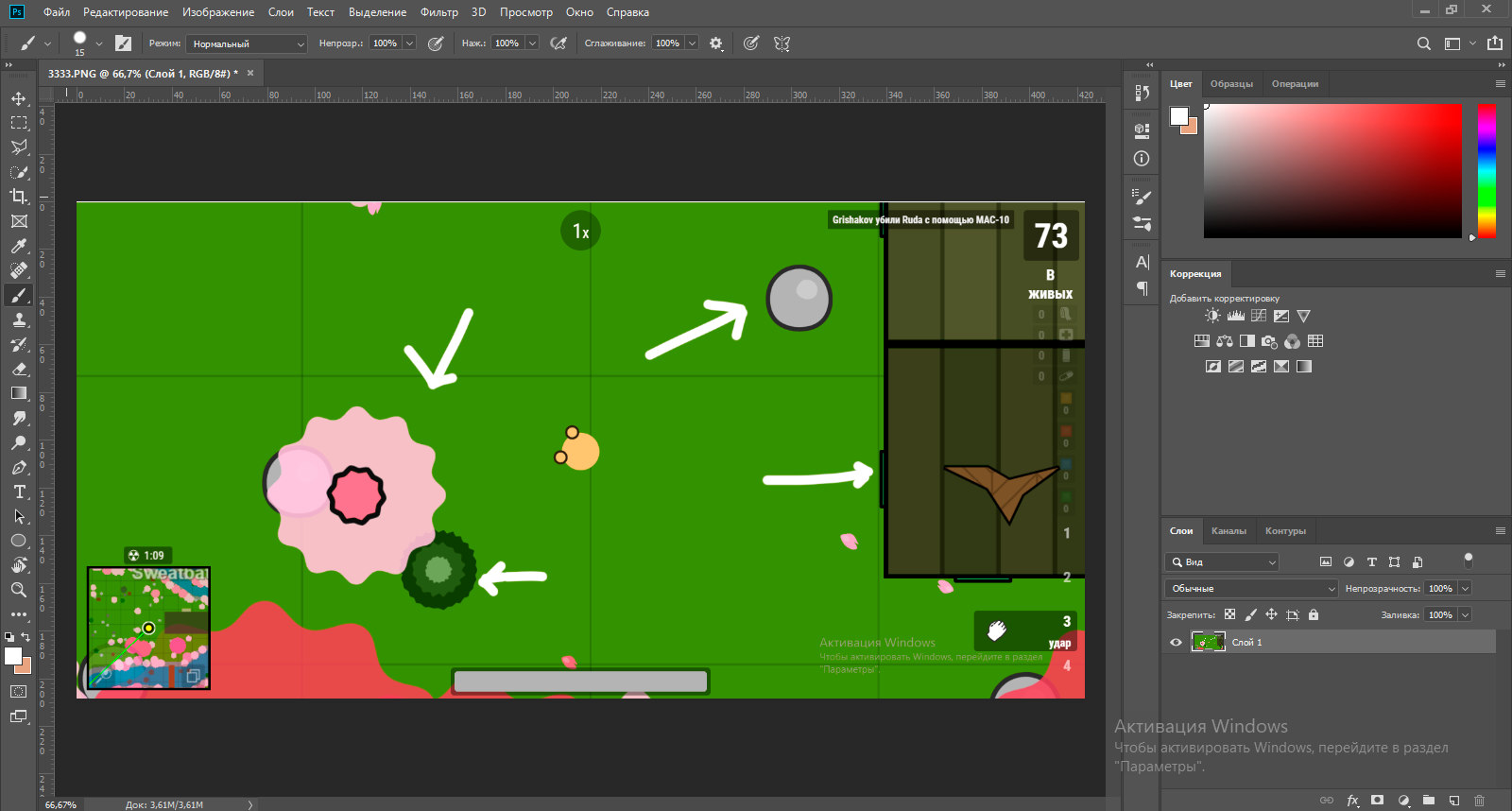Screen dimensions: 1512x811
Task: Click the Слой 1 layer thumbnail
Action: [1208, 643]
